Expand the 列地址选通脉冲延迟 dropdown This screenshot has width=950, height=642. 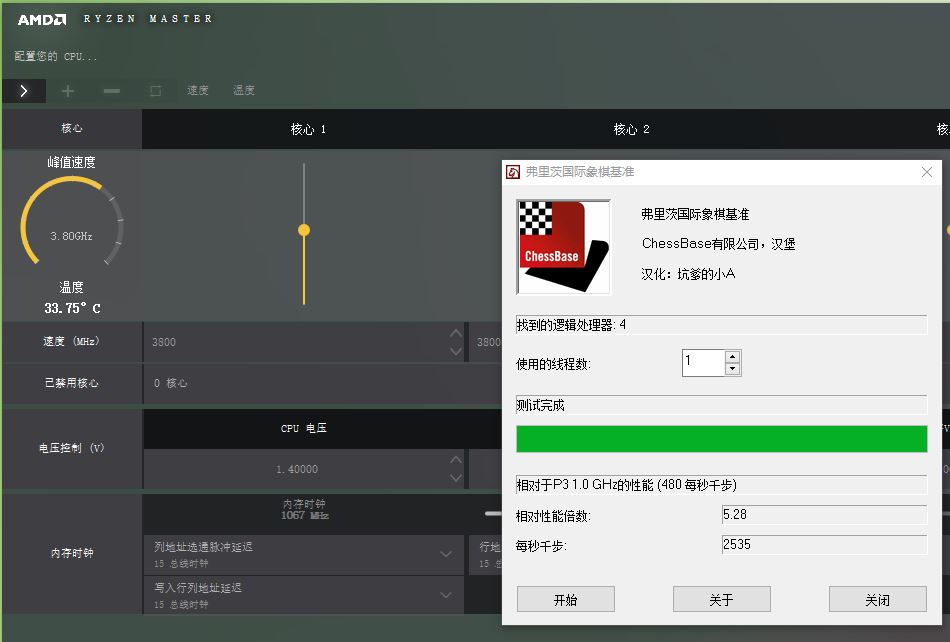(x=446, y=555)
